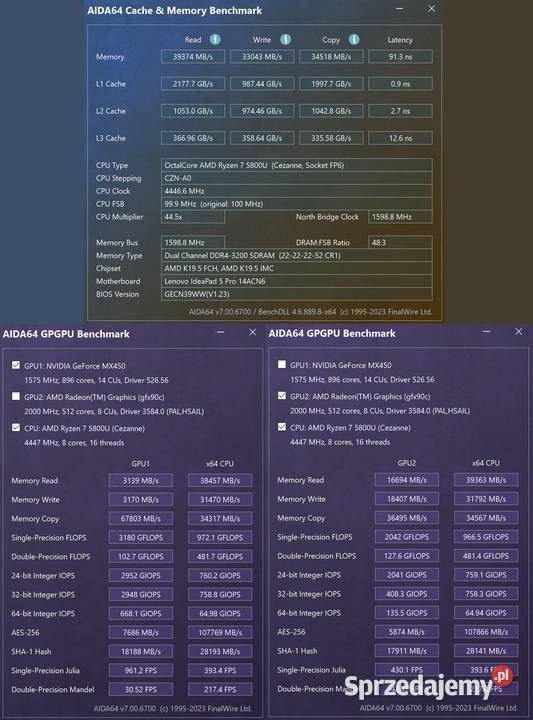Click BIOS Version field GECN39WW(V1.23)
The image size is (533, 720).
(297, 294)
